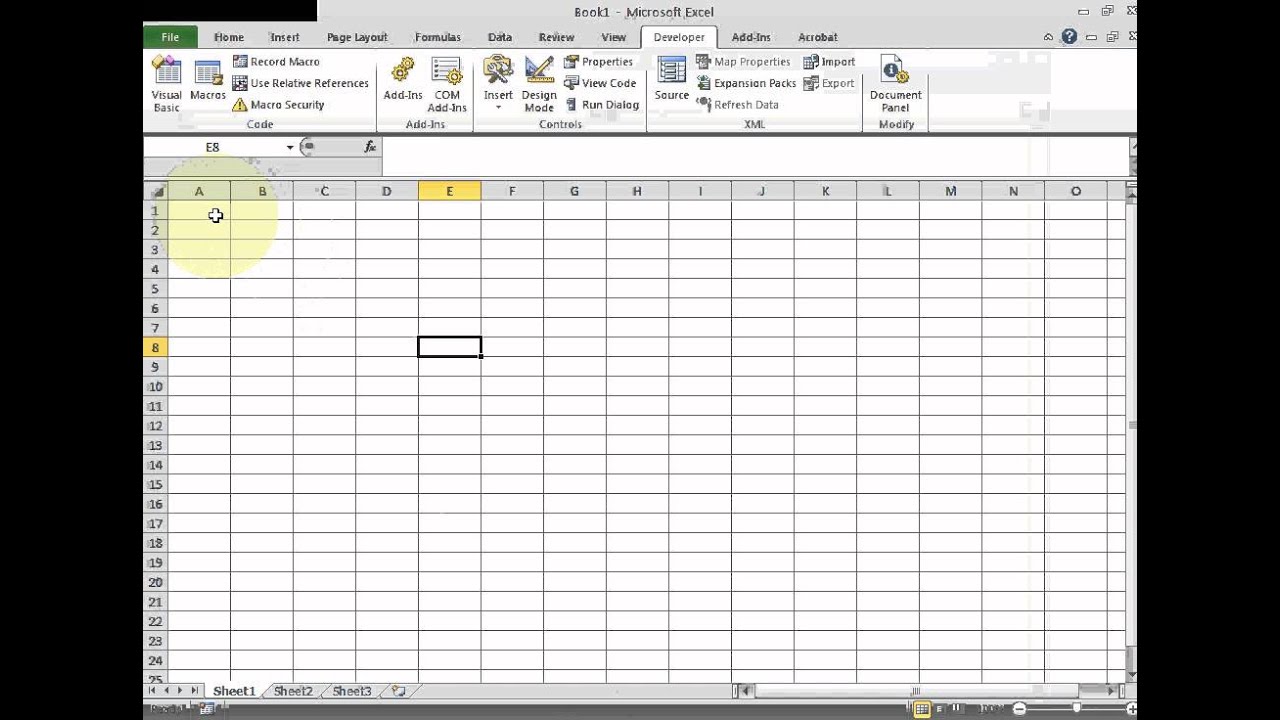Go to last sheet navigation arrow
Screen dimensions: 1280x720
(x=193, y=691)
